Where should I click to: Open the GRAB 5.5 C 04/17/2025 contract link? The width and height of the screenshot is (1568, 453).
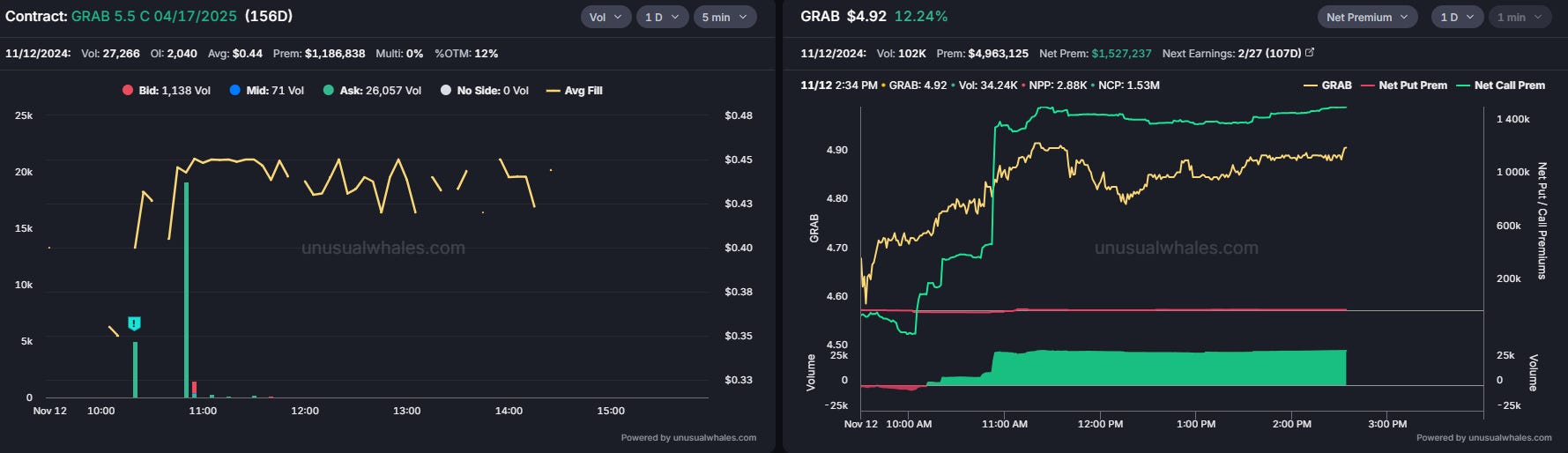(x=154, y=17)
